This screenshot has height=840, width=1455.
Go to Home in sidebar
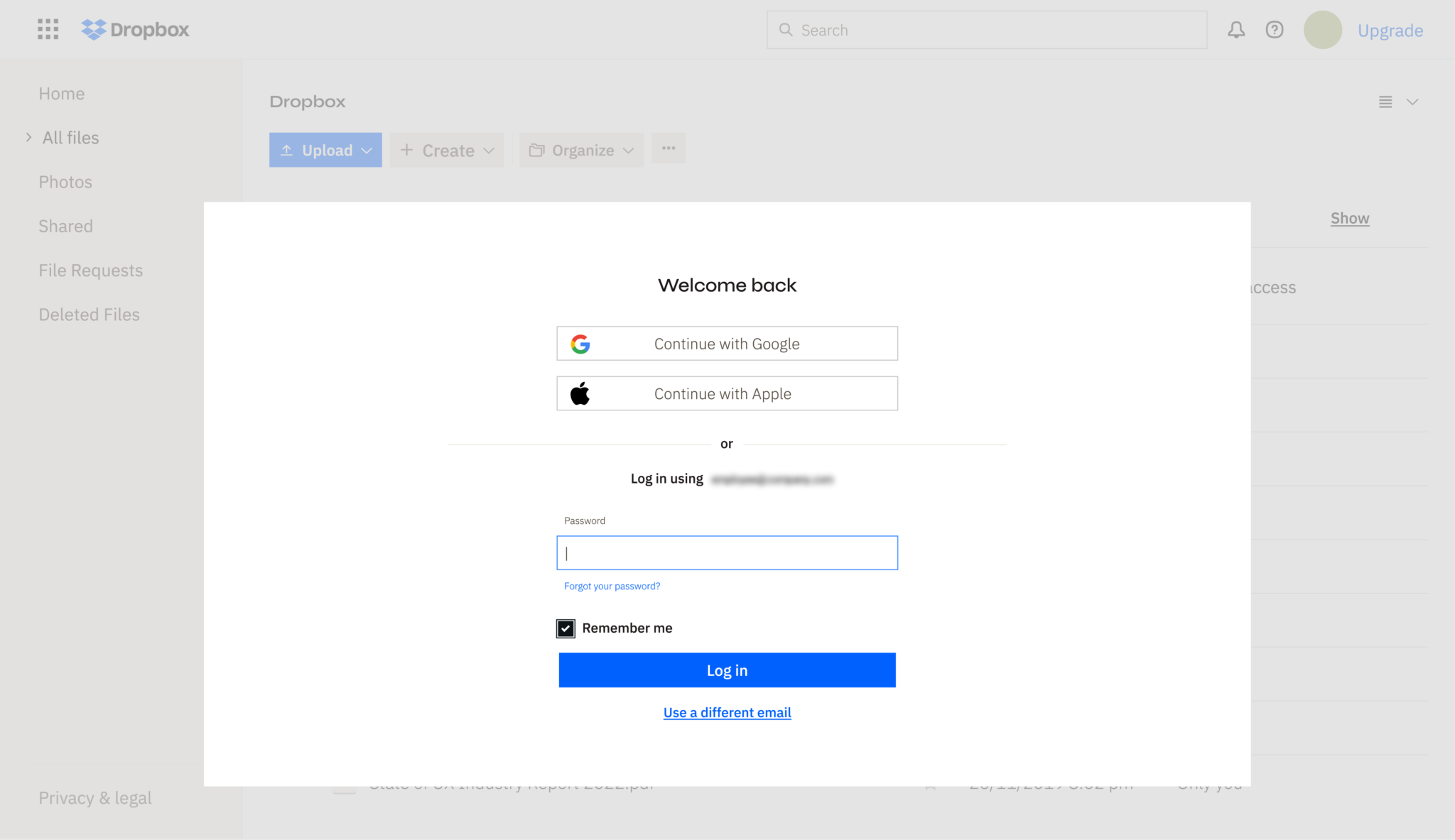pyautogui.click(x=62, y=94)
